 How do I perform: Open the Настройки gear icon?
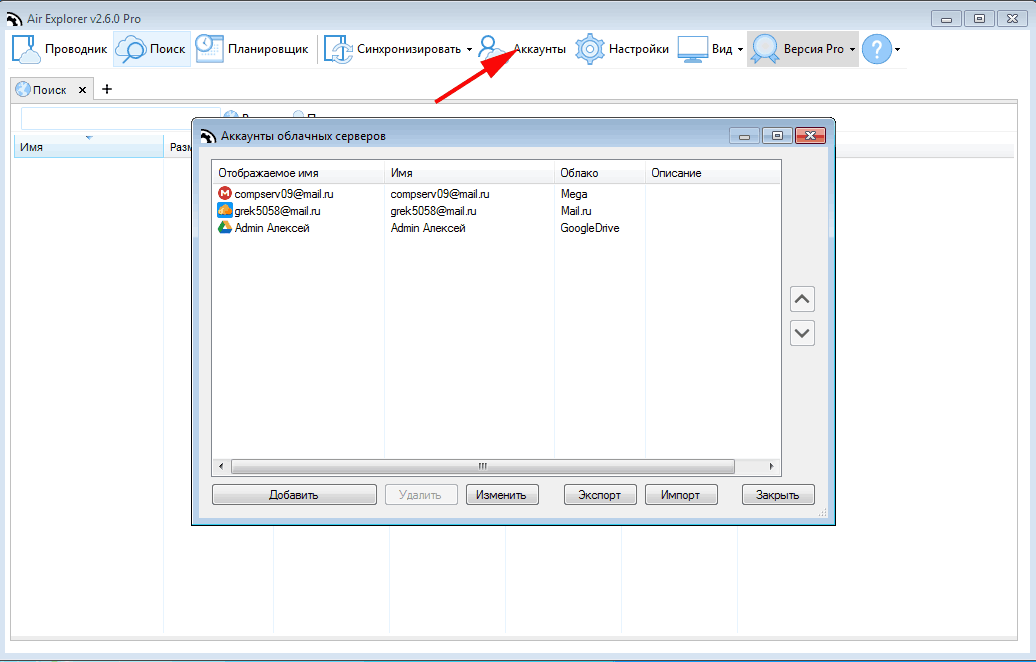pos(589,49)
